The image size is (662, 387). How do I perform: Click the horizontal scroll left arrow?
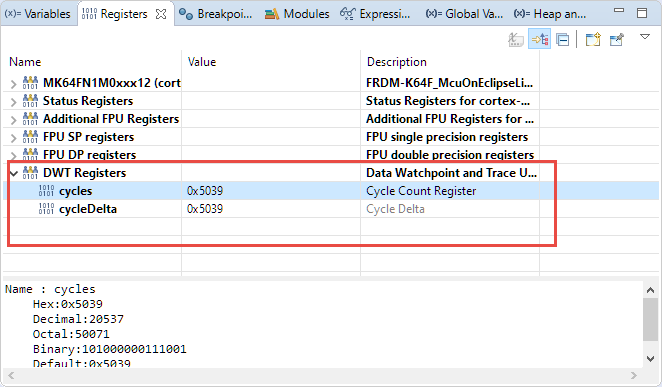[x=11, y=375]
